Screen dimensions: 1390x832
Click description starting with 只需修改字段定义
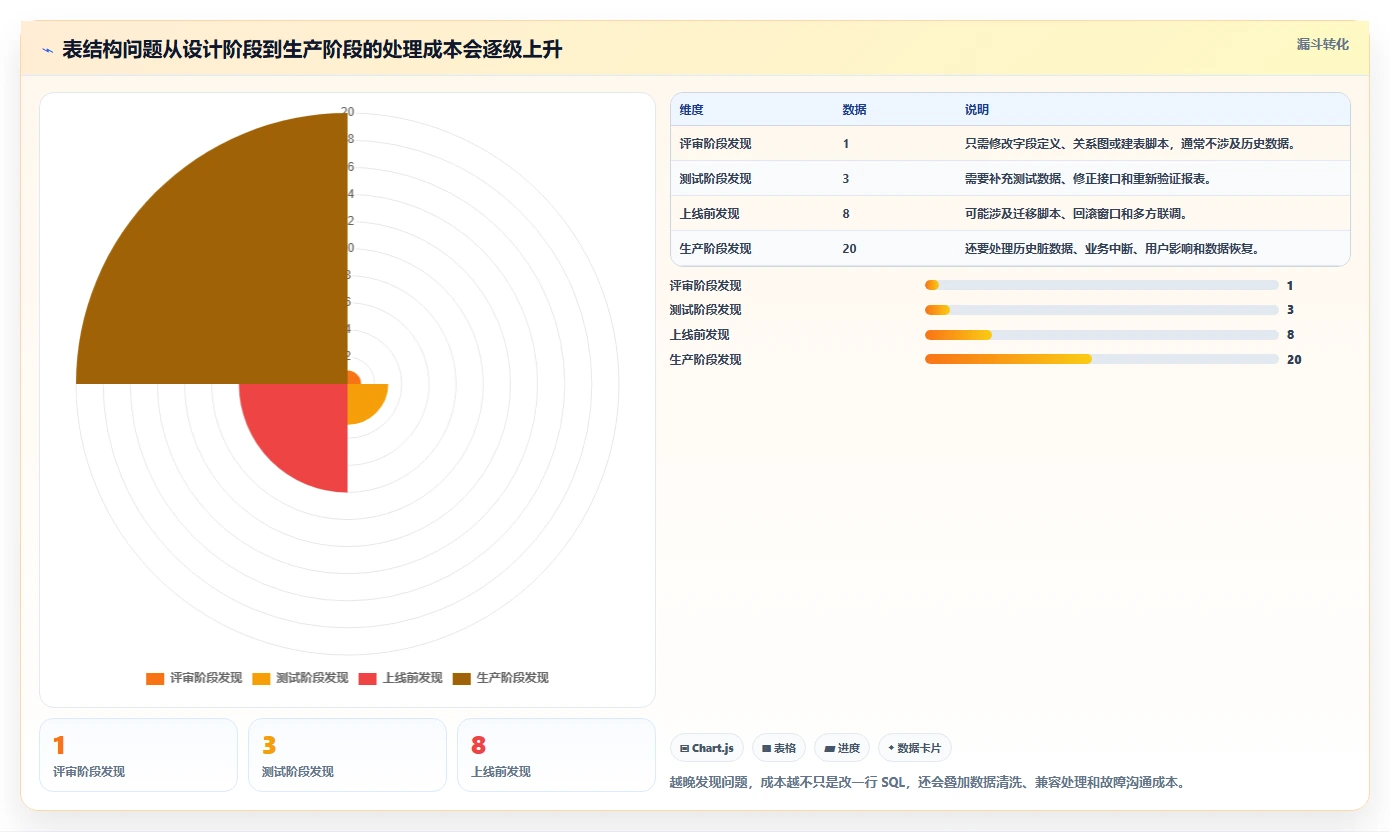pyautogui.click(x=1130, y=144)
